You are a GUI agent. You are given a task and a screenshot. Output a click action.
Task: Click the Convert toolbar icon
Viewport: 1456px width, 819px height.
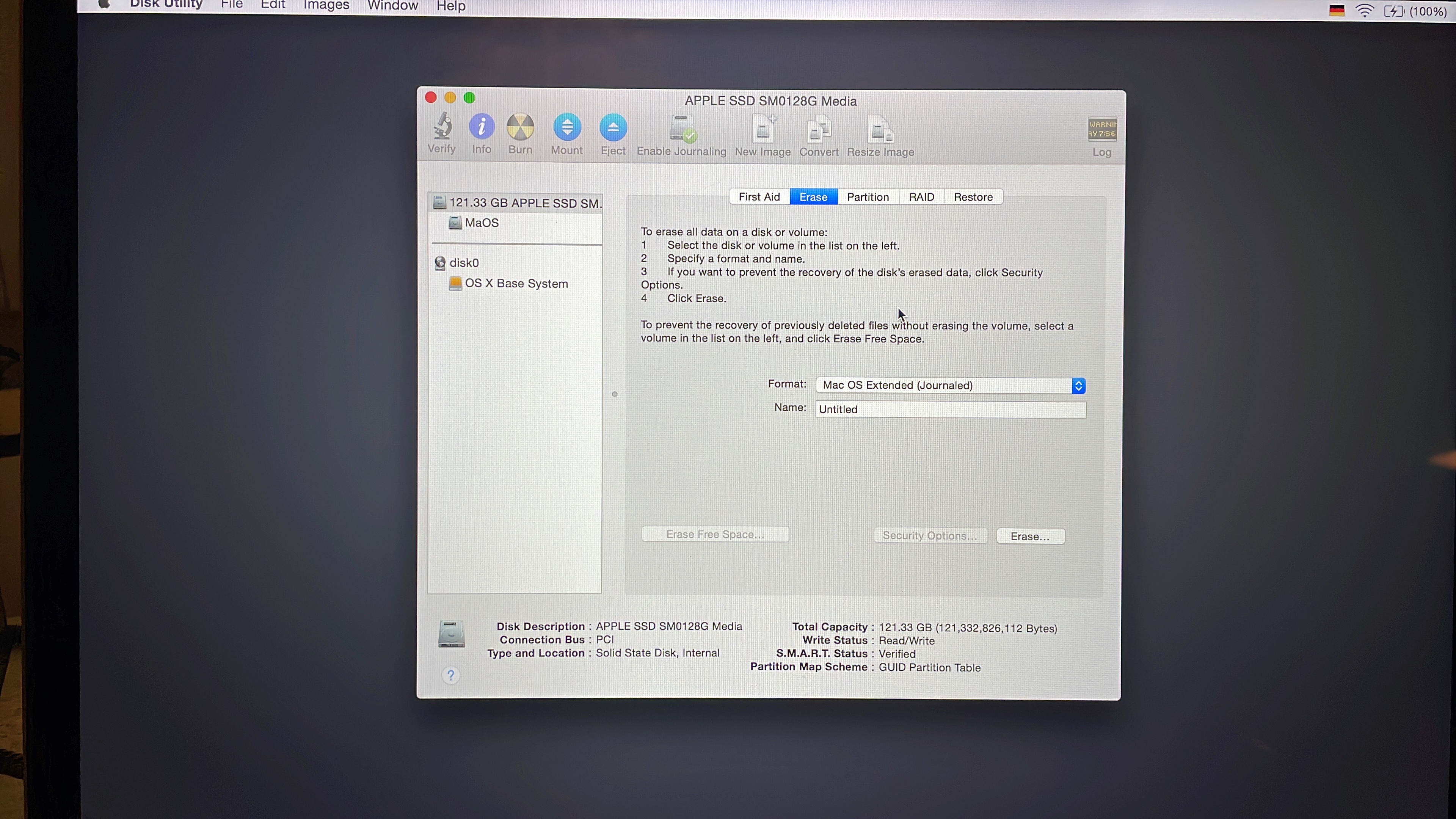coord(819,129)
